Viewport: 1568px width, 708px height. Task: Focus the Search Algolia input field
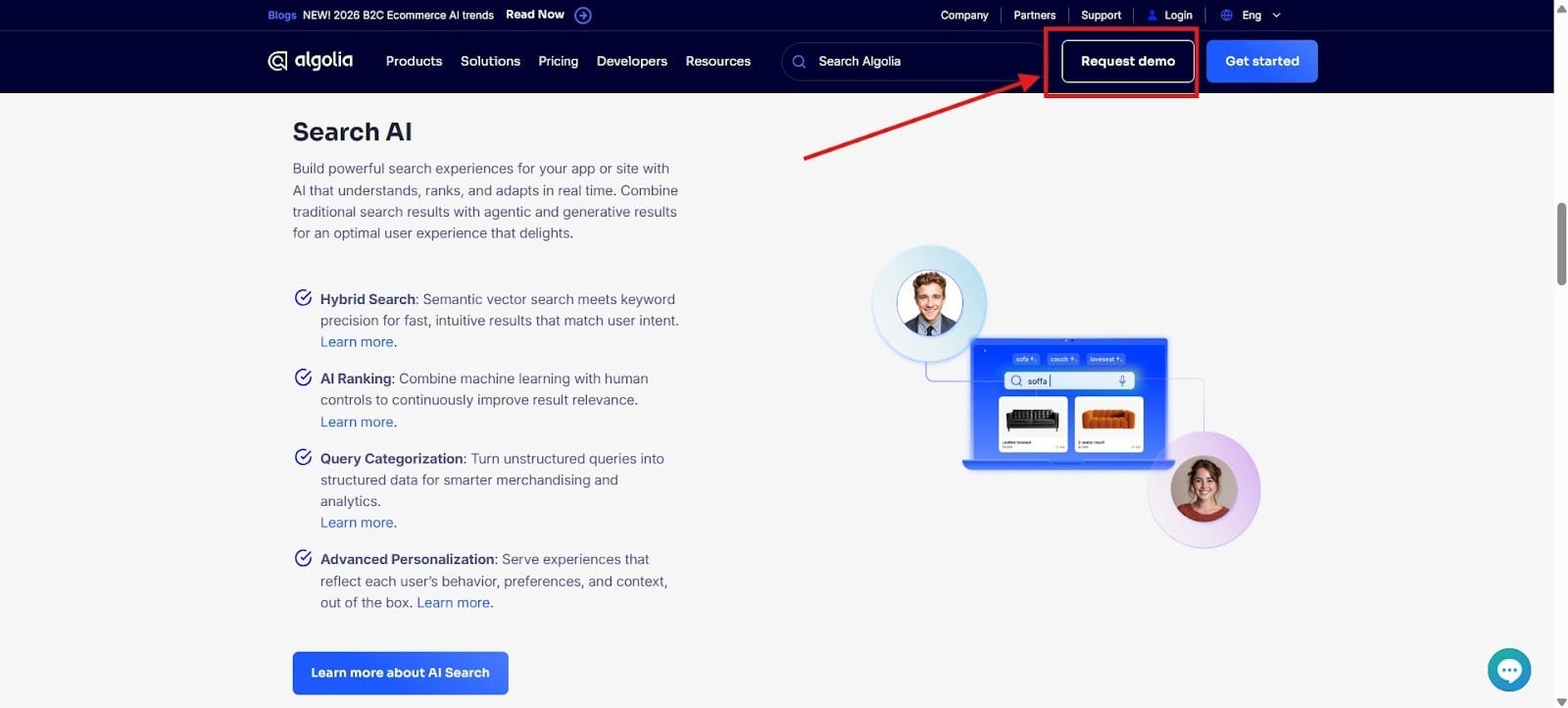click(x=913, y=61)
